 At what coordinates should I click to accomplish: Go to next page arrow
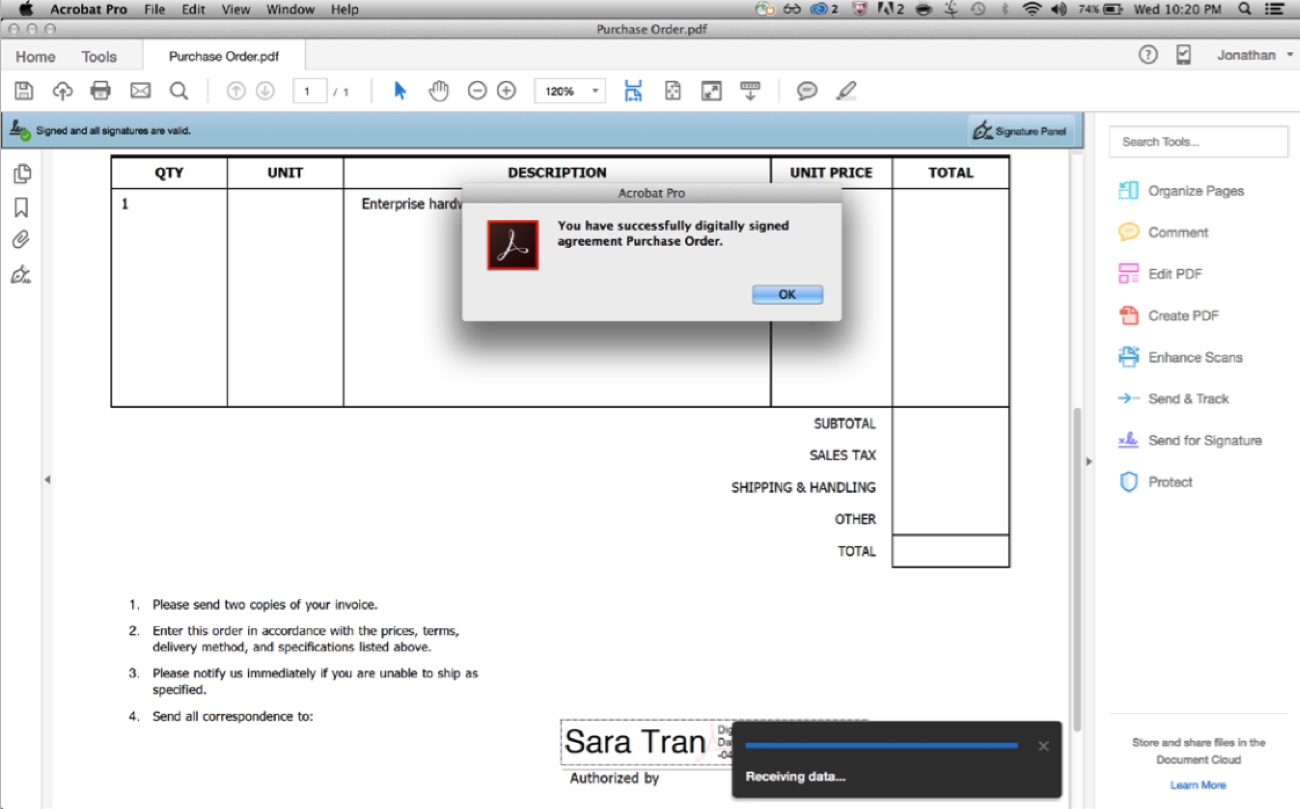click(x=265, y=91)
